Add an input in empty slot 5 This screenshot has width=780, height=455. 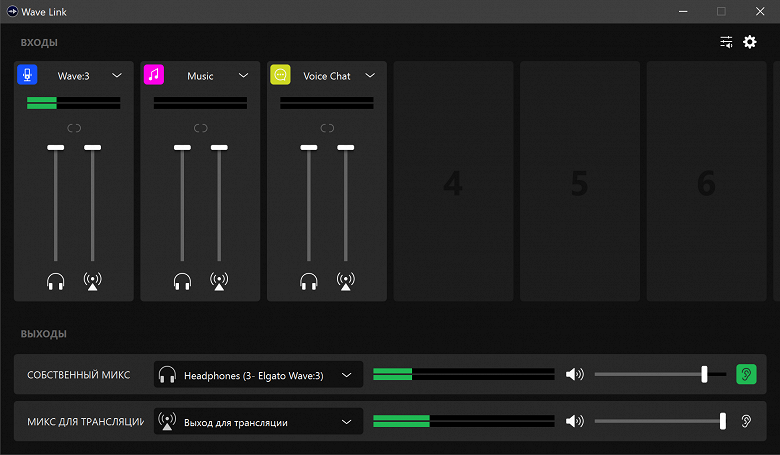(580, 182)
